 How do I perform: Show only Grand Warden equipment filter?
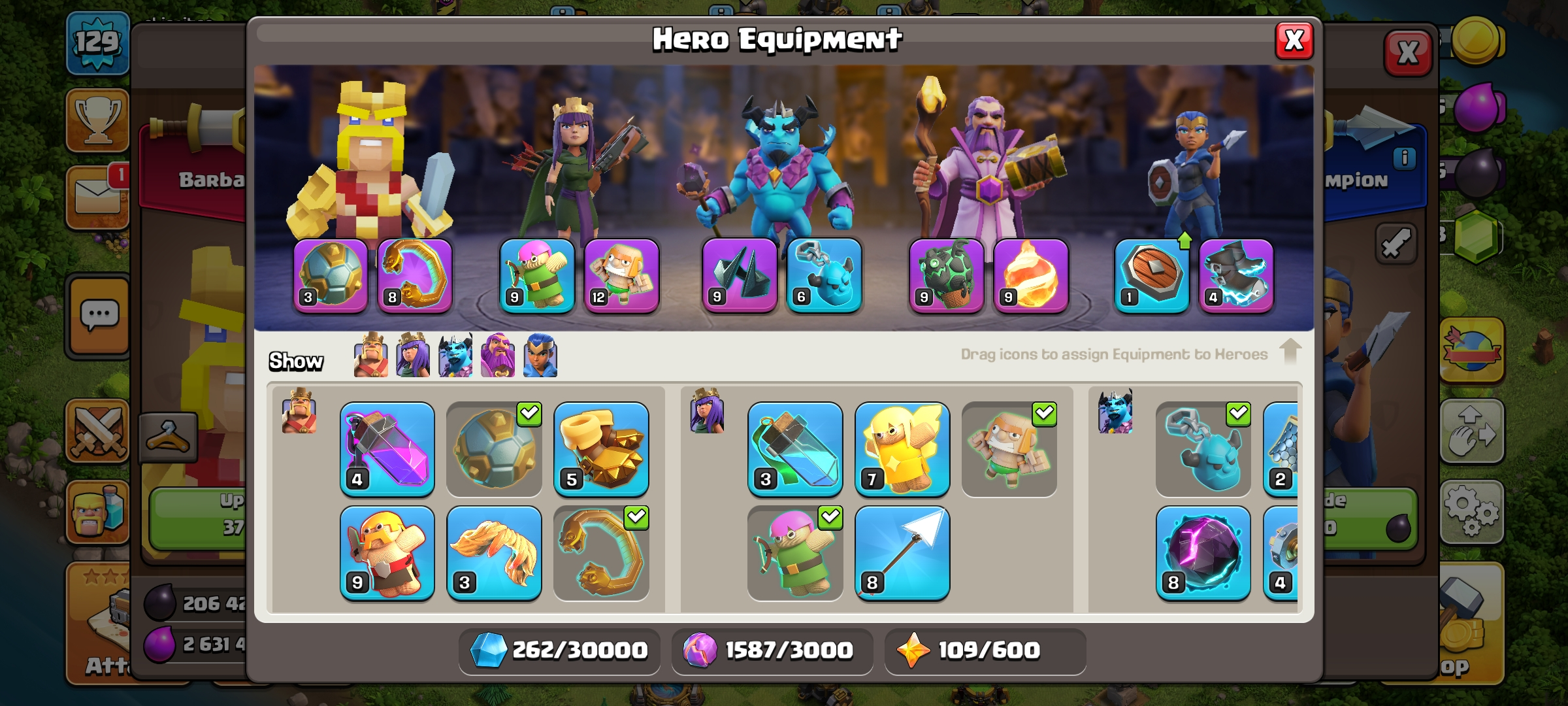(498, 355)
